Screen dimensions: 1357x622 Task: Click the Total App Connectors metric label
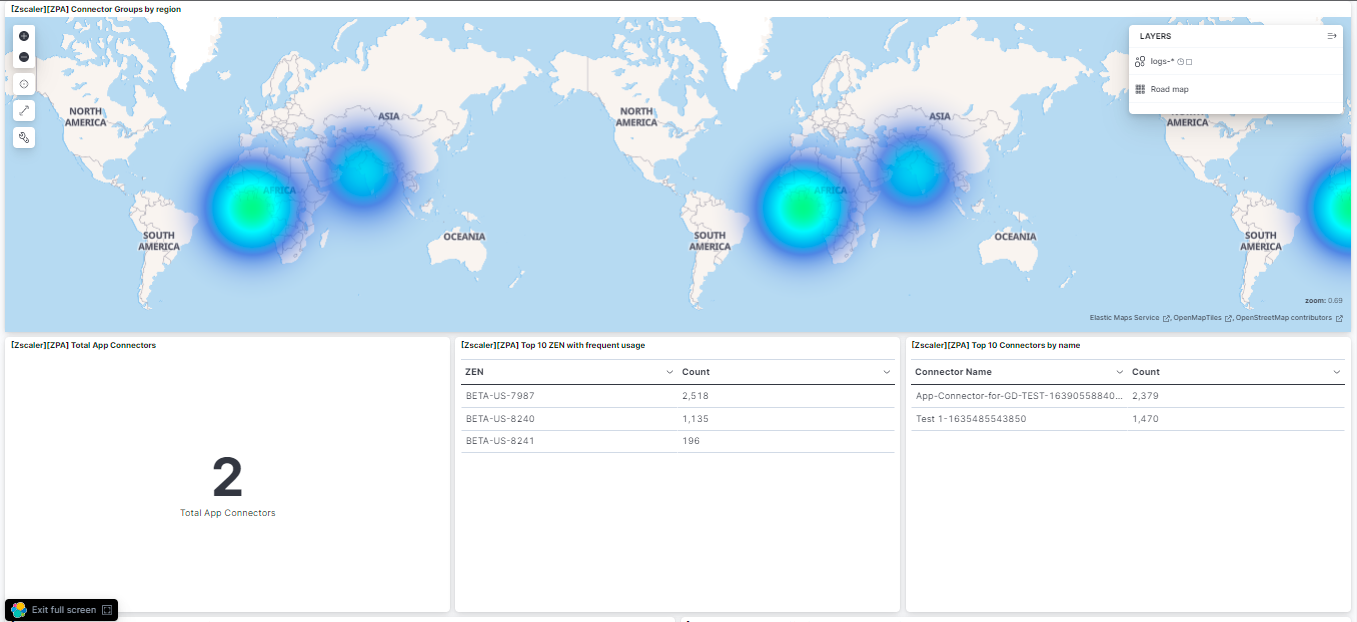pos(227,513)
